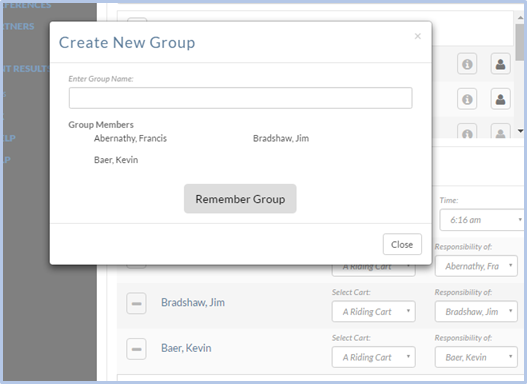Open Baer, Kevin player name link
The height and width of the screenshot is (384, 527).
186,348
